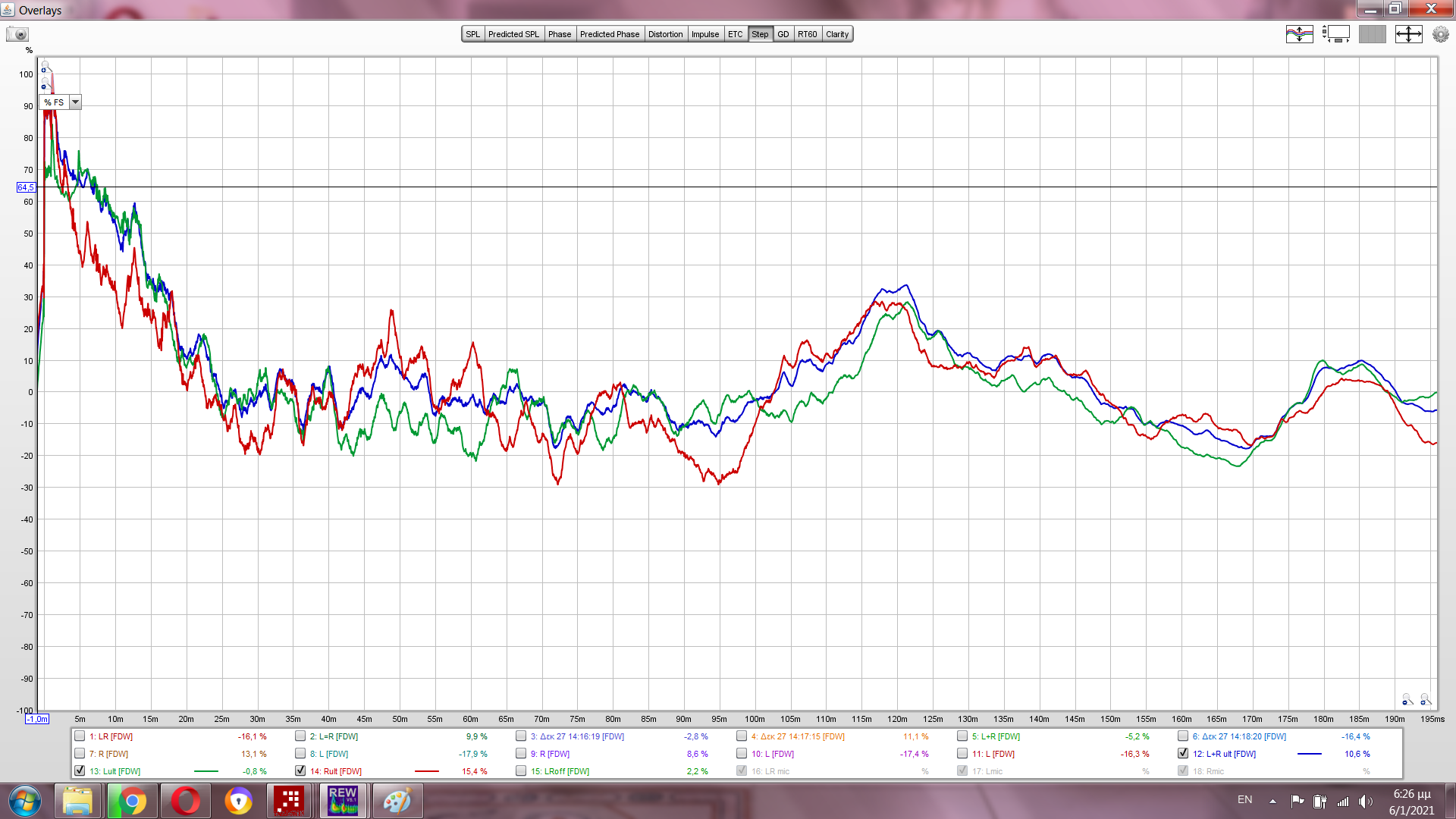Click the fit-to-data arrows icon
This screenshot has height=819, width=1456.
[1408, 34]
